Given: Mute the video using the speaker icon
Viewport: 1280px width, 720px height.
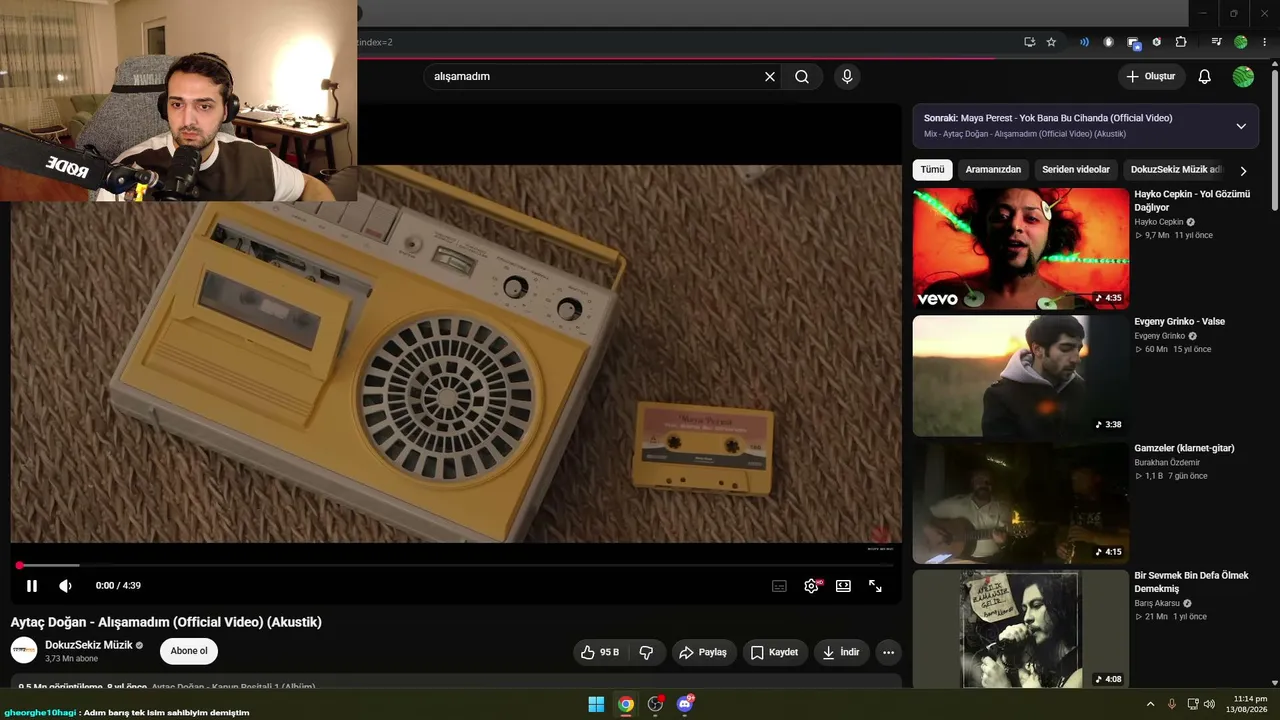Looking at the screenshot, I should (x=65, y=586).
